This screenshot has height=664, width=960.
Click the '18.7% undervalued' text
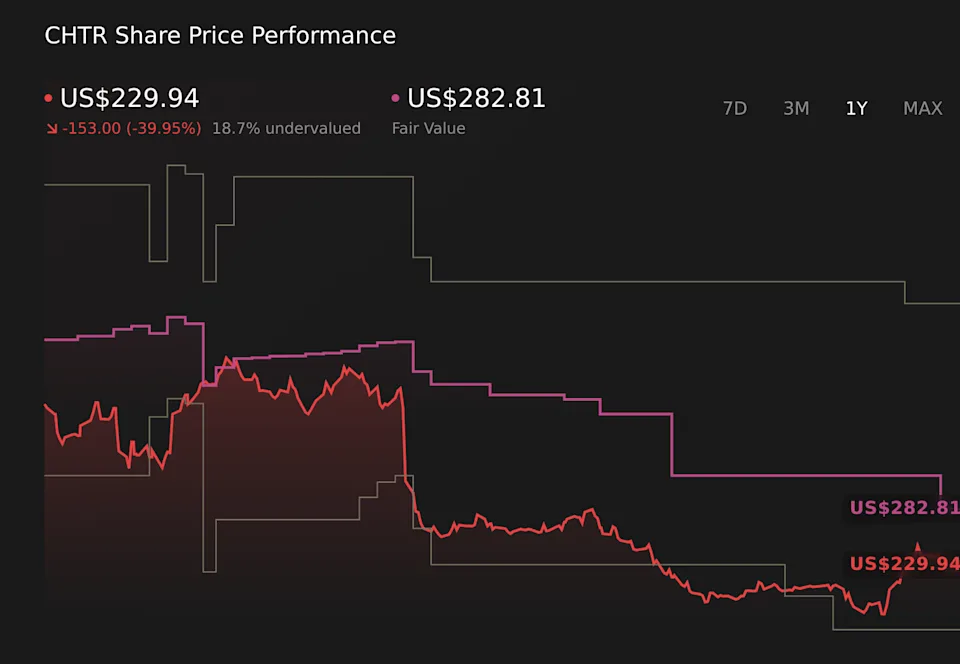[x=286, y=129]
